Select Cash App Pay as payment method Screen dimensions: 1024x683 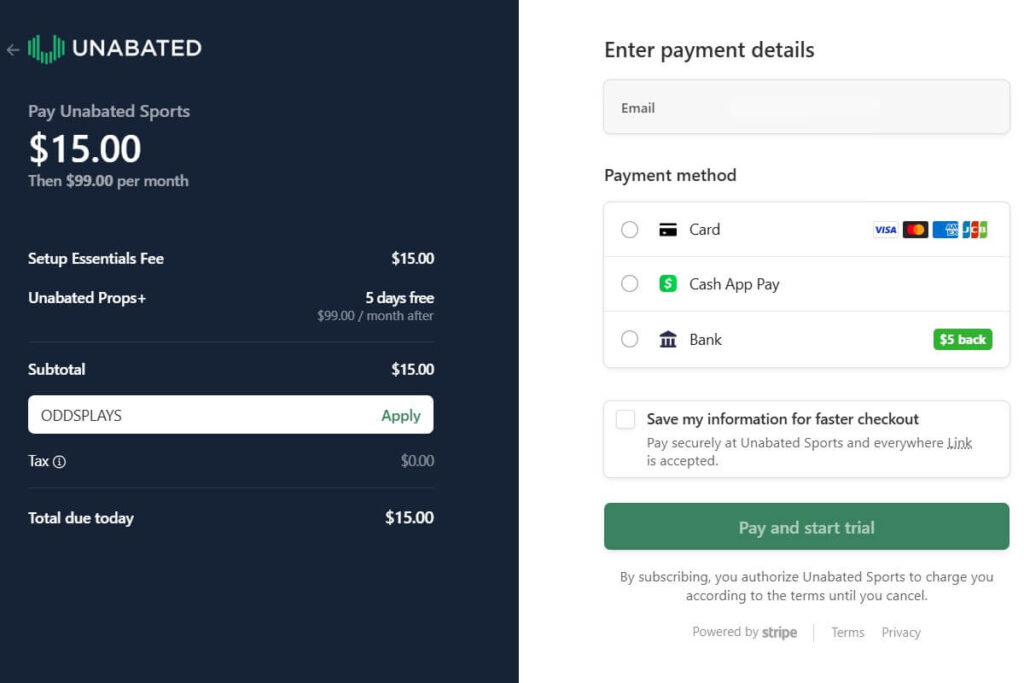pos(629,284)
